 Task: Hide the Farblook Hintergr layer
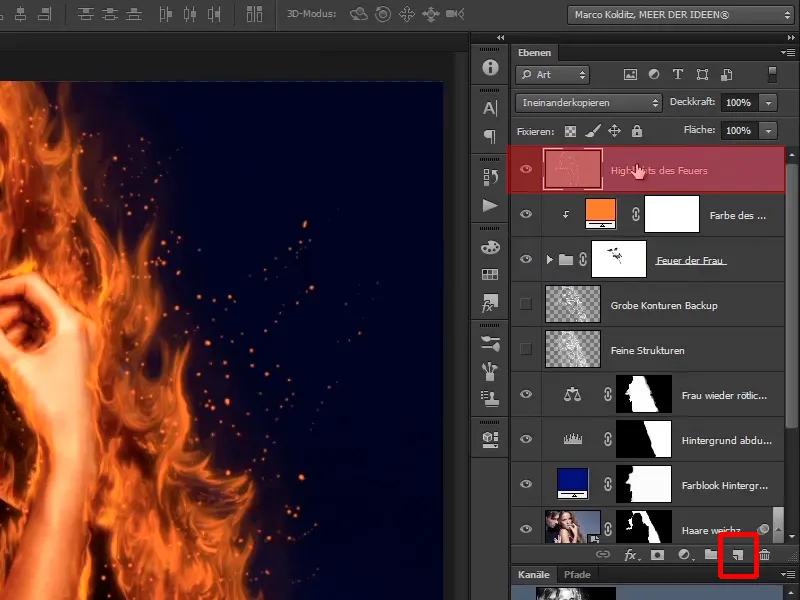click(526, 484)
